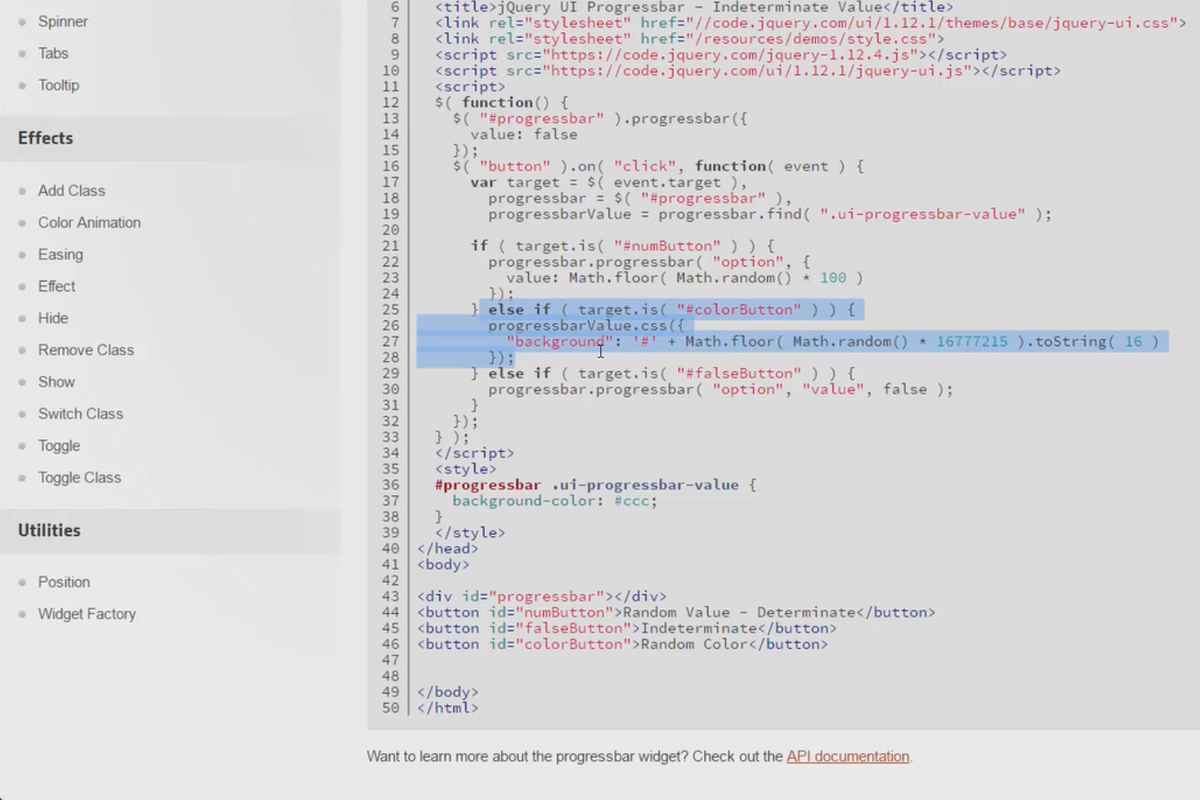Image resolution: width=1200 pixels, height=800 pixels.
Task: Click the Effects section heading
Action: pyautogui.click(x=45, y=138)
